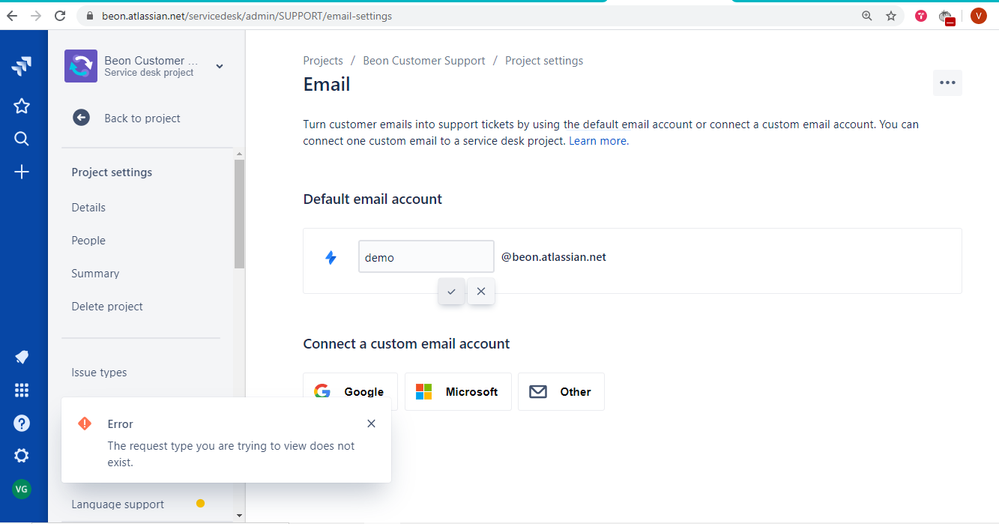Click the yellow dot beside Language support

201,504
